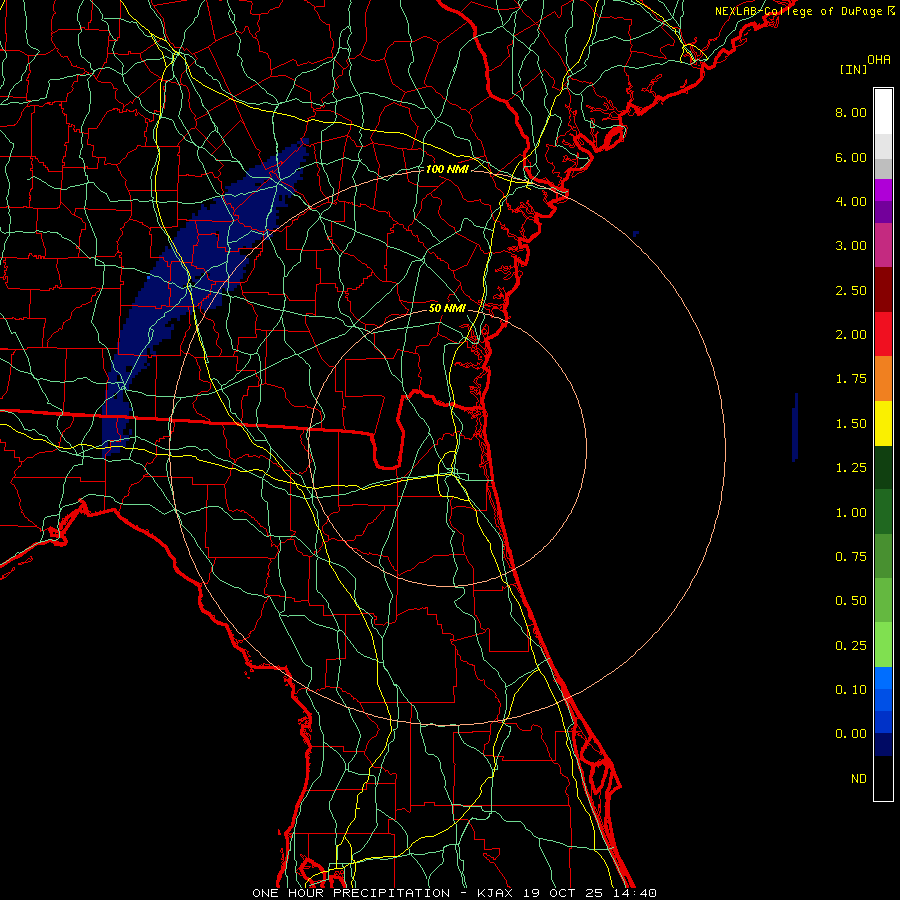Click the 6.00 legend value

pos(851,157)
